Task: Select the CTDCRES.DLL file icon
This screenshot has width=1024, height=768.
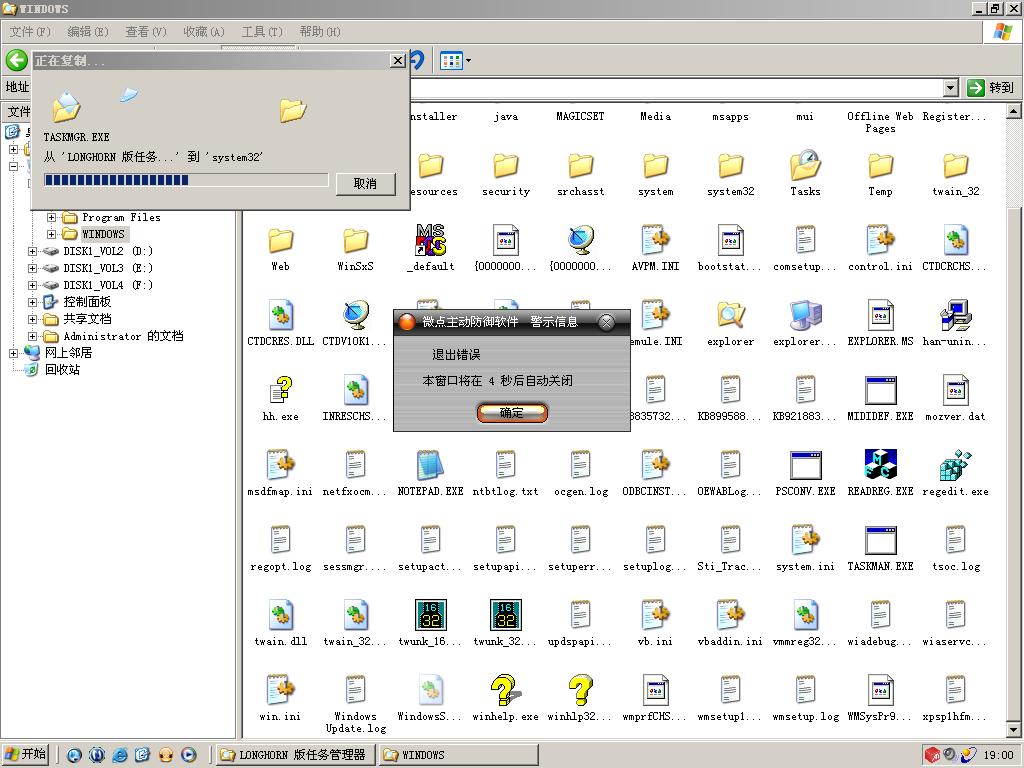Action: tap(280, 315)
